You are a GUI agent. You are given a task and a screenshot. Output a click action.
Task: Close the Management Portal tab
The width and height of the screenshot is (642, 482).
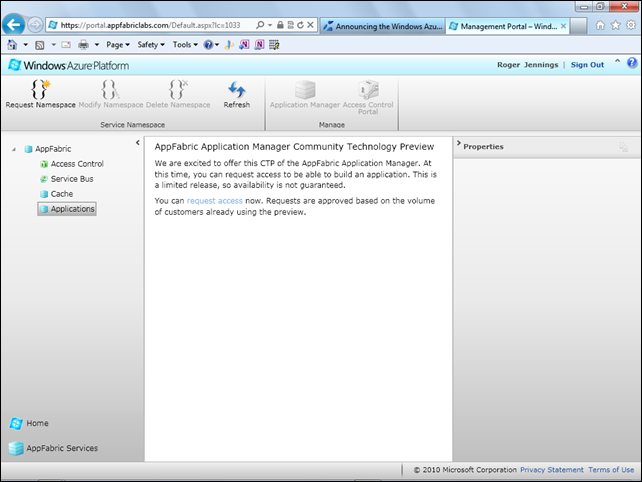563,26
